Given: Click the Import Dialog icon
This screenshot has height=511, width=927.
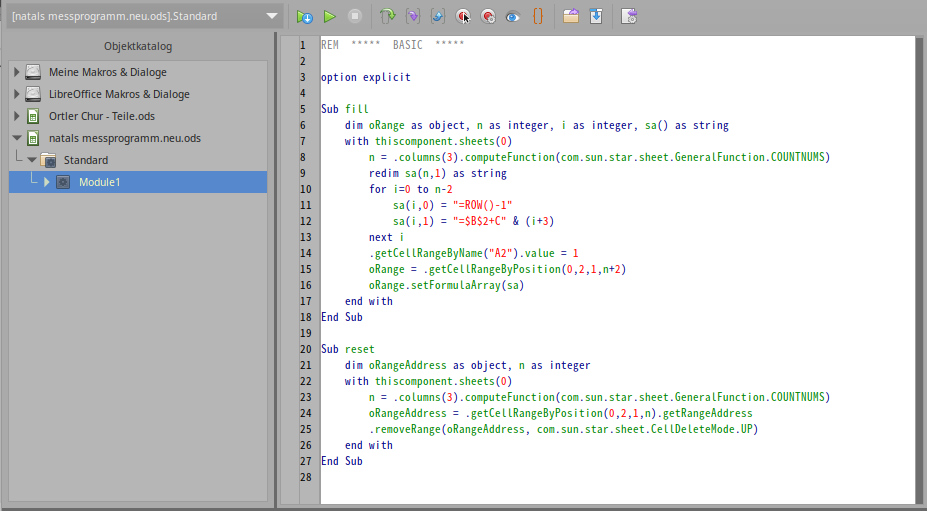Looking at the screenshot, I should point(628,17).
